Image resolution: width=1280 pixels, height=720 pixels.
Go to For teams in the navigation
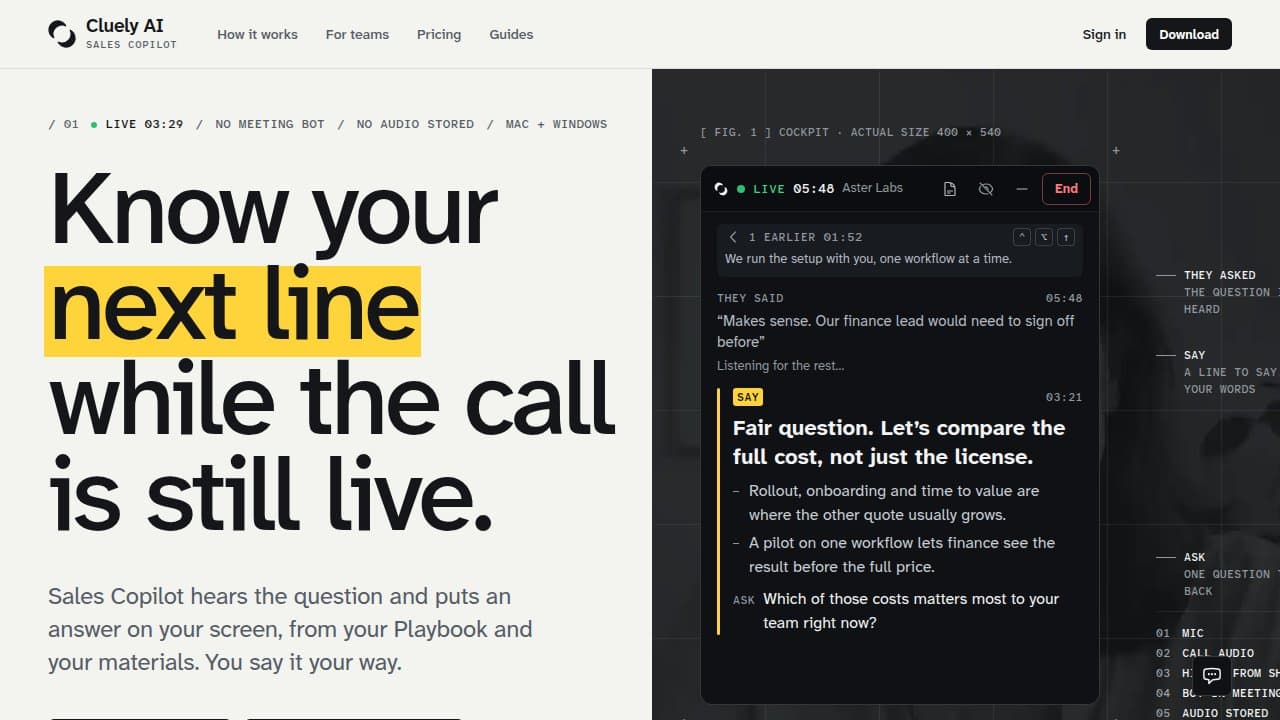357,34
